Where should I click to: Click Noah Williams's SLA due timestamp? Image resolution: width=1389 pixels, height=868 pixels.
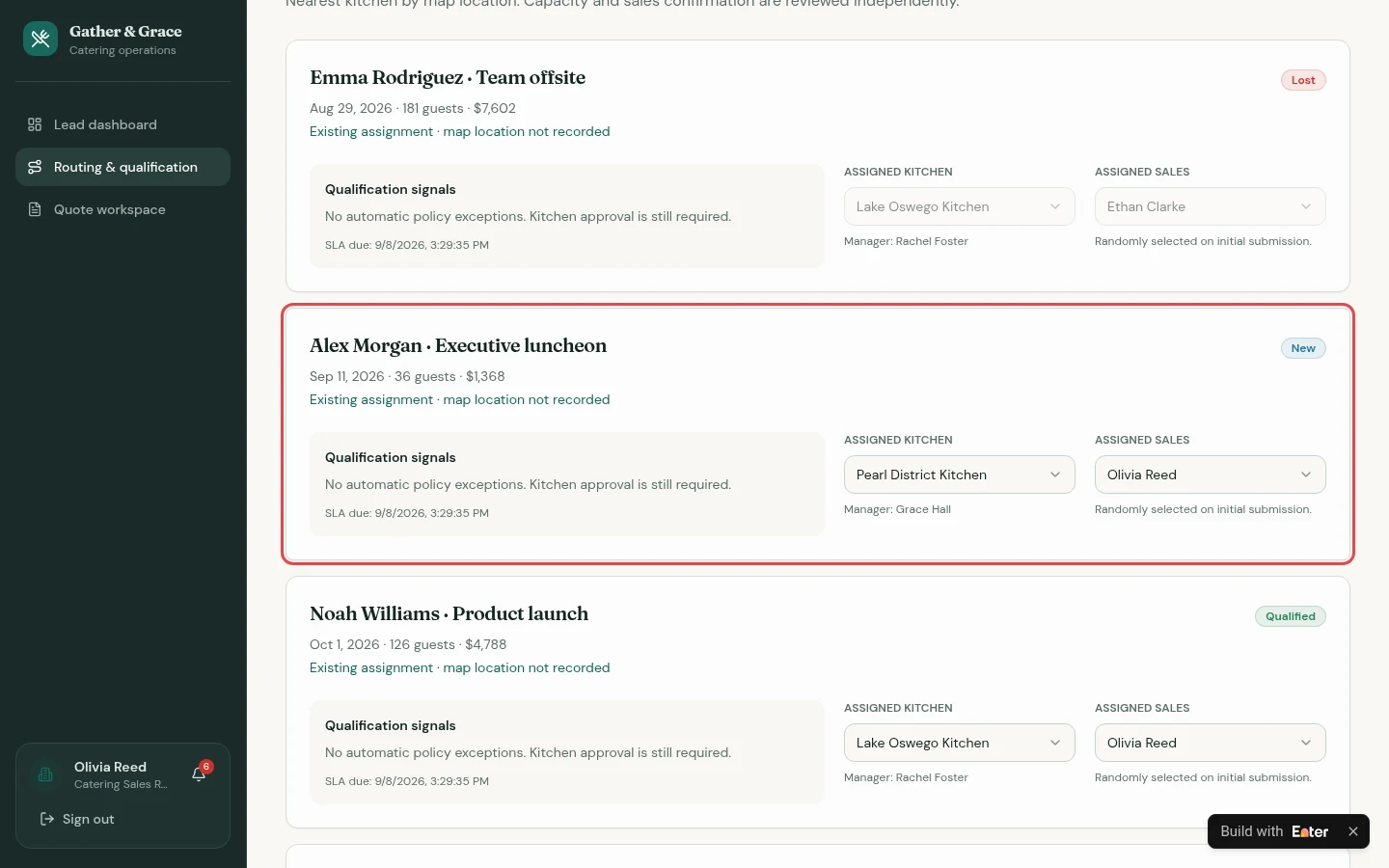tap(407, 781)
